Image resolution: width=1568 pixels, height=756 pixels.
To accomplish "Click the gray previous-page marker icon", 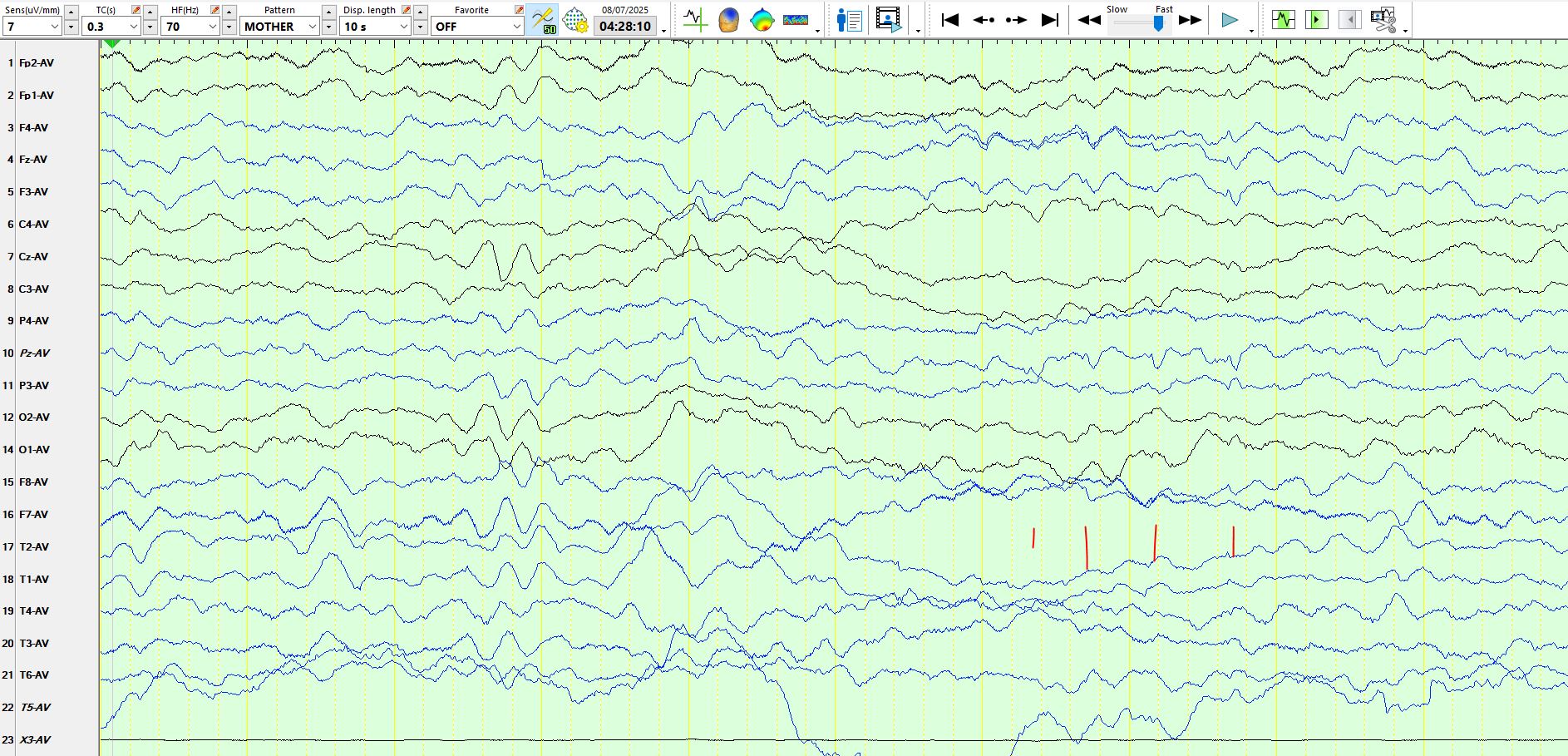I will pyautogui.click(x=1350, y=20).
